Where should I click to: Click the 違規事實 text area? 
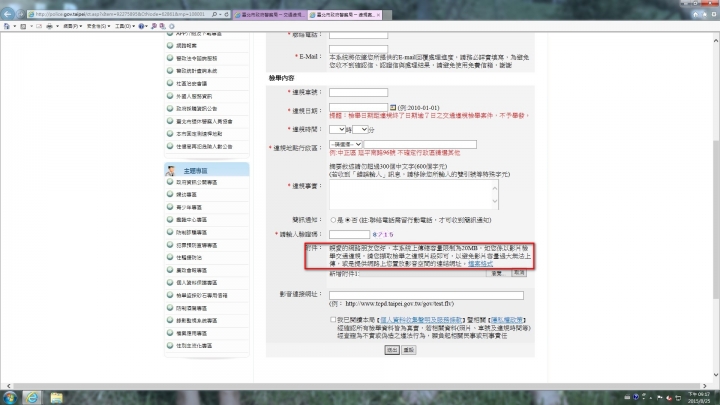tap(413, 195)
